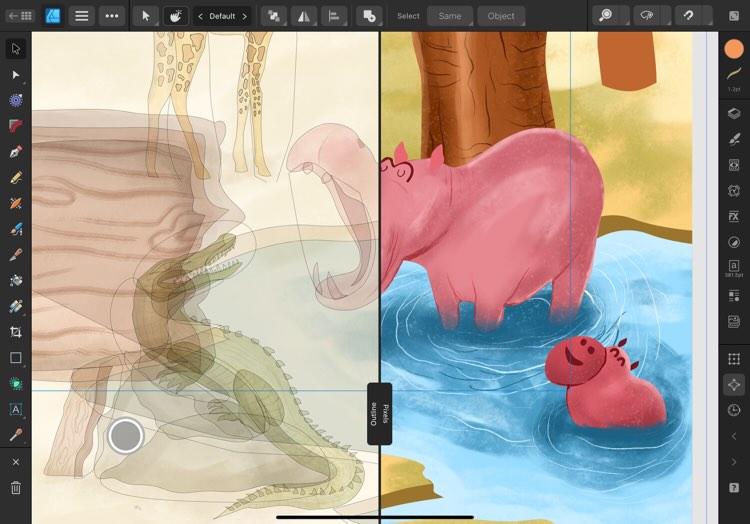Select the Vector Crop tool
Viewport: 750px width, 524px height.
16,332
